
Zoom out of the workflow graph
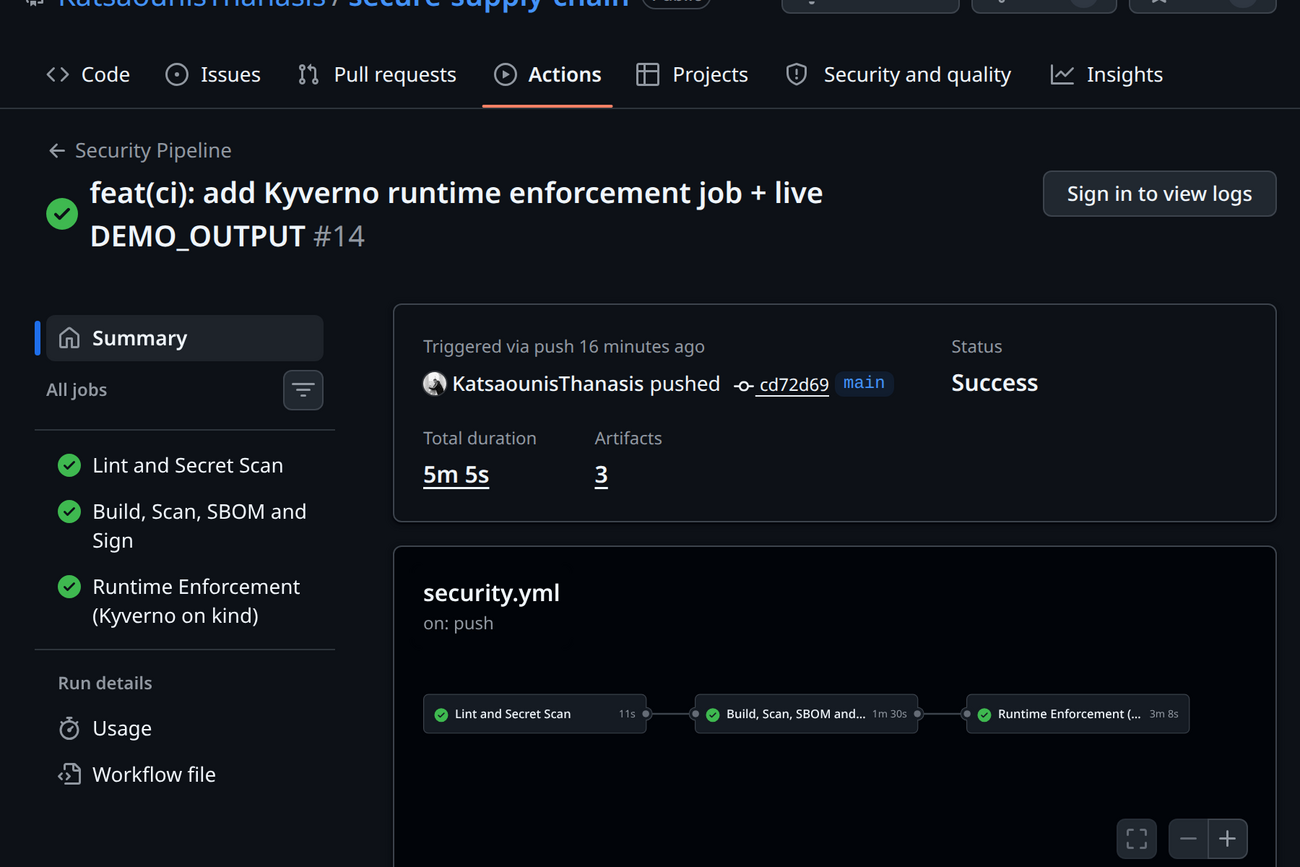(1188, 839)
